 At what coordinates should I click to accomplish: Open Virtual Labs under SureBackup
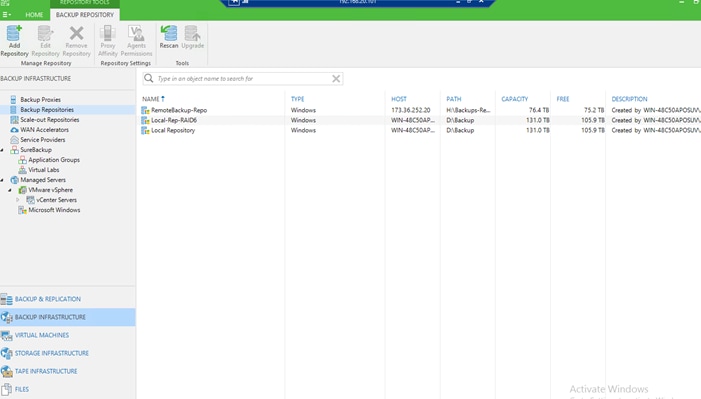(x=43, y=170)
